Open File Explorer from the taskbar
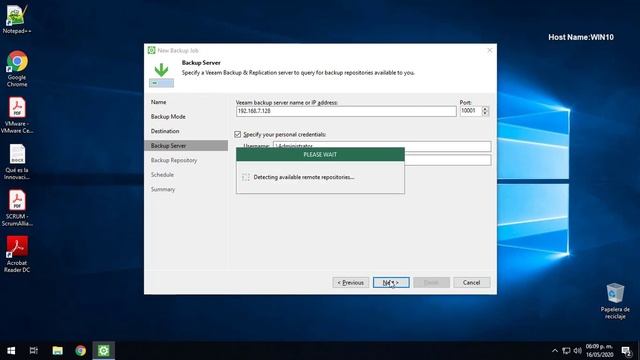Screen dimensions: 640x360 tap(58, 351)
